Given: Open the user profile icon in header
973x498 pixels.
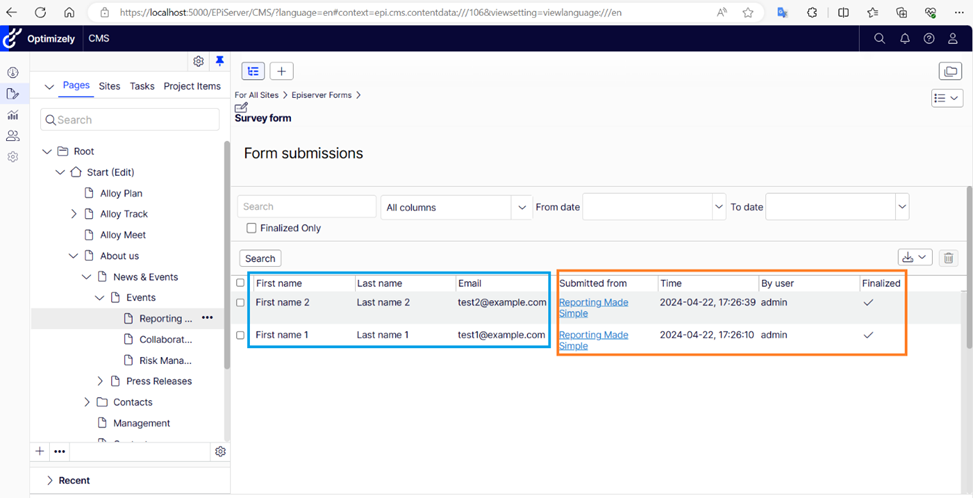Looking at the screenshot, I should (x=954, y=39).
